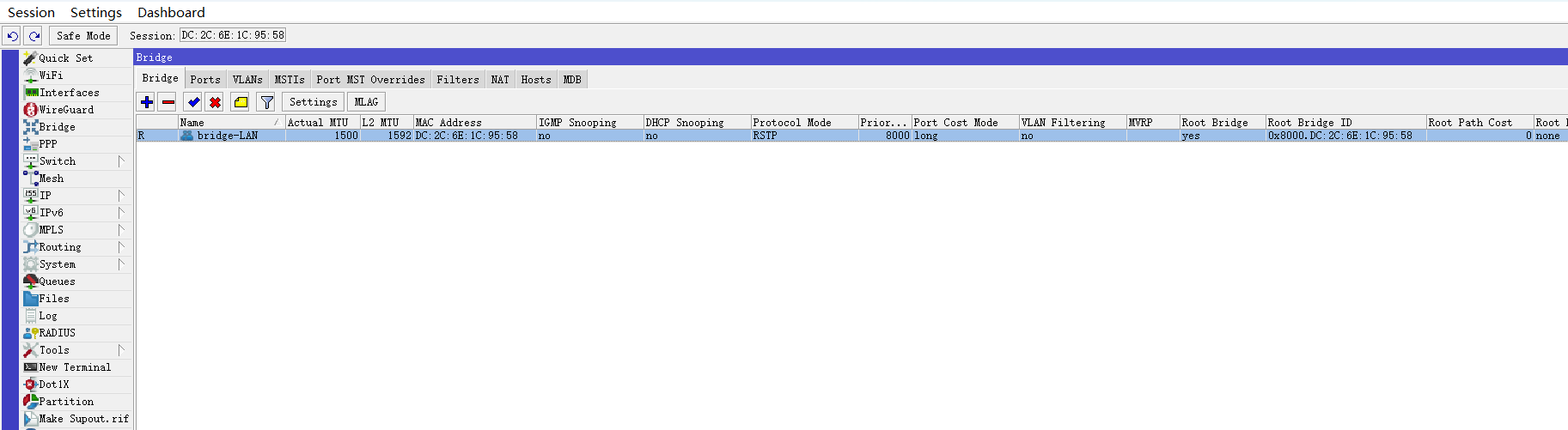This screenshot has width=1568, height=430.
Task: Click the blue plus add bridge icon
Action: pos(147,102)
